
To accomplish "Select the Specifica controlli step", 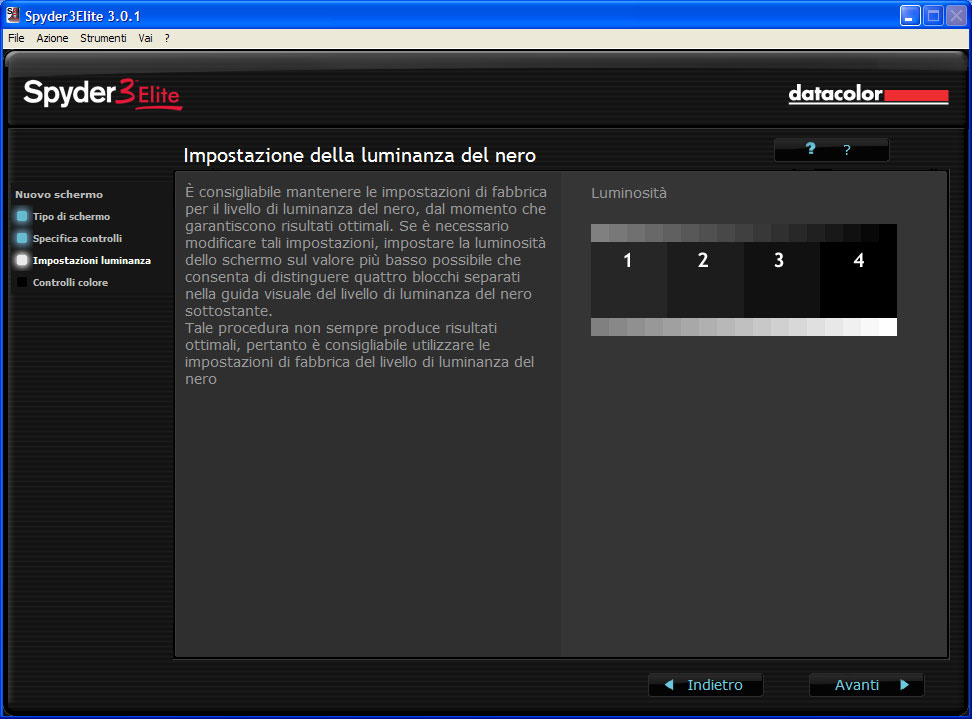I will 77,239.
